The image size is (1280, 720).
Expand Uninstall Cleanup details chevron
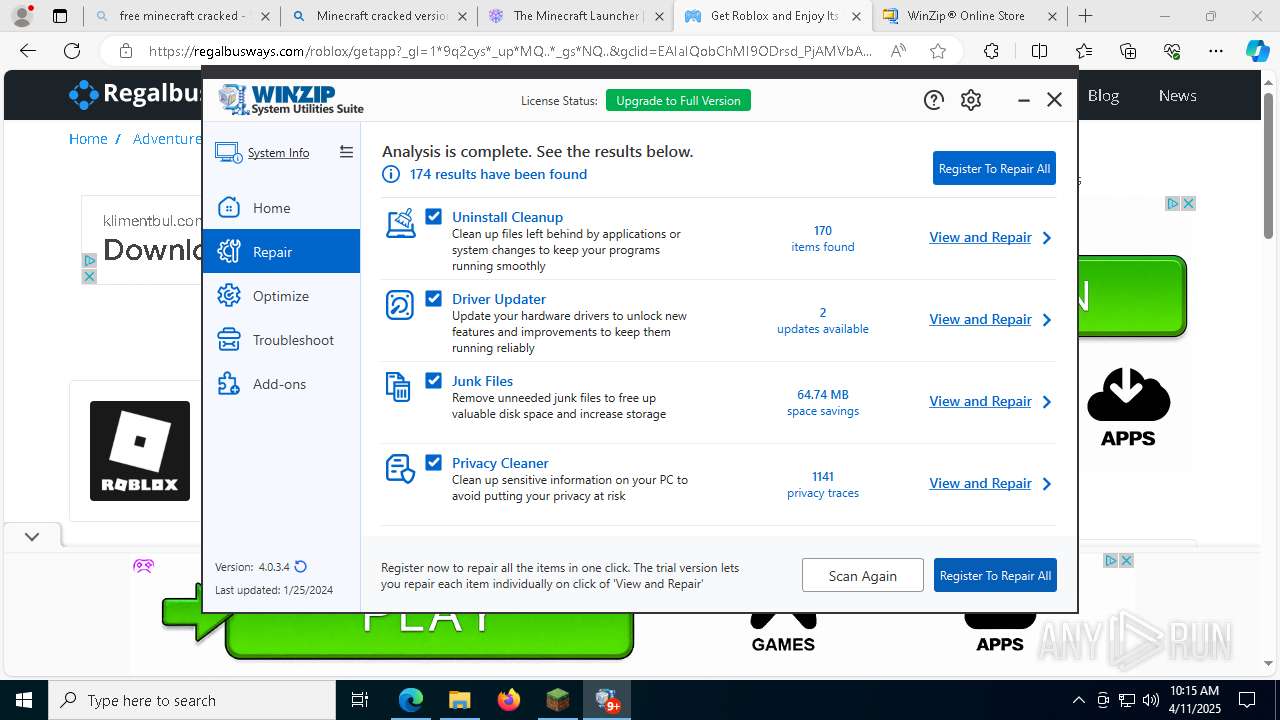1047,238
